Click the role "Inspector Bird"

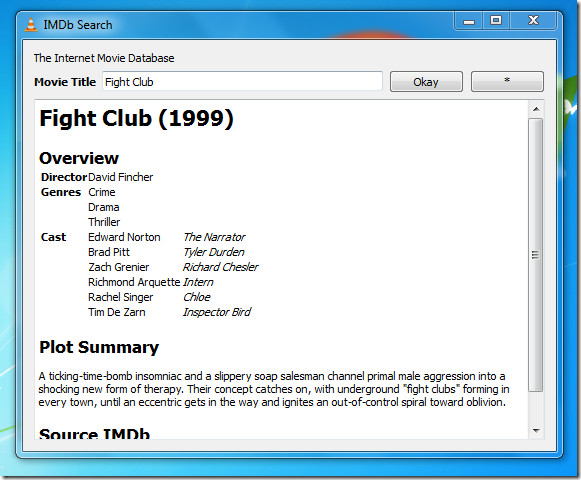pos(217,312)
